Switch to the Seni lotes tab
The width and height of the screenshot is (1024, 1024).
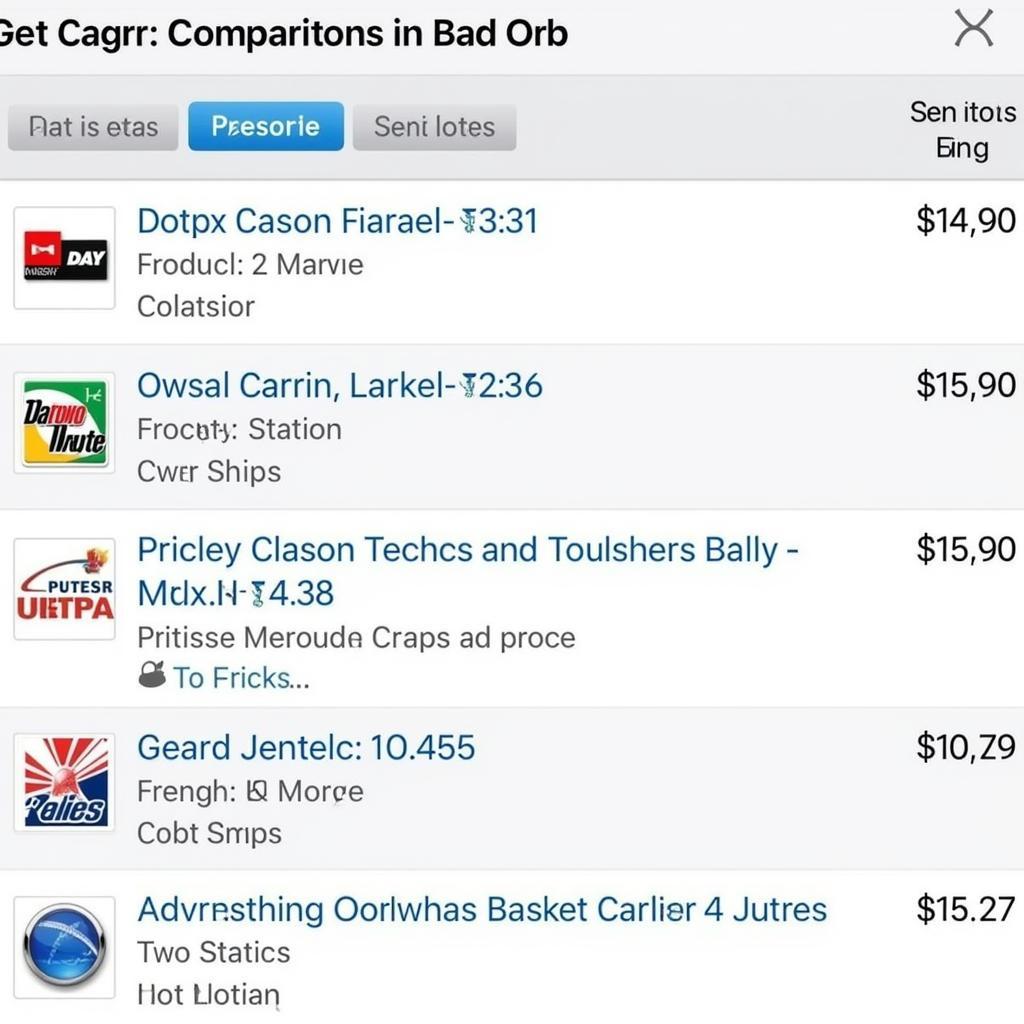[434, 127]
